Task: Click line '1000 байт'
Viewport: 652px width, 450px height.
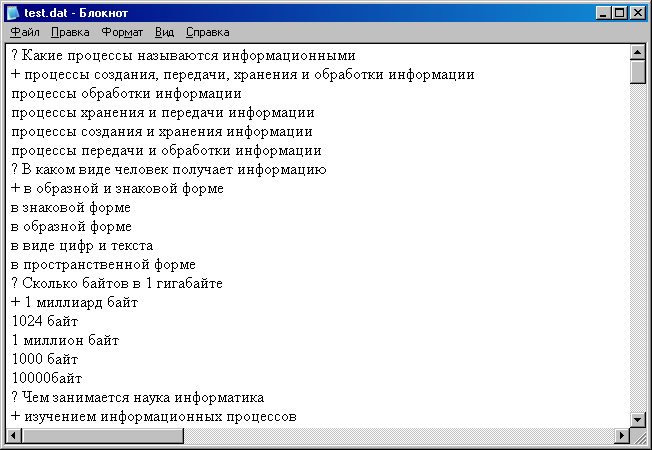Action: [x=45, y=359]
